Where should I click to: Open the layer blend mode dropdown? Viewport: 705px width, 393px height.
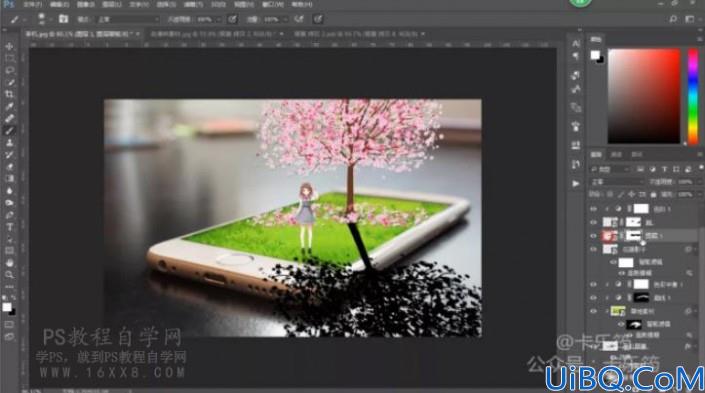pos(617,182)
